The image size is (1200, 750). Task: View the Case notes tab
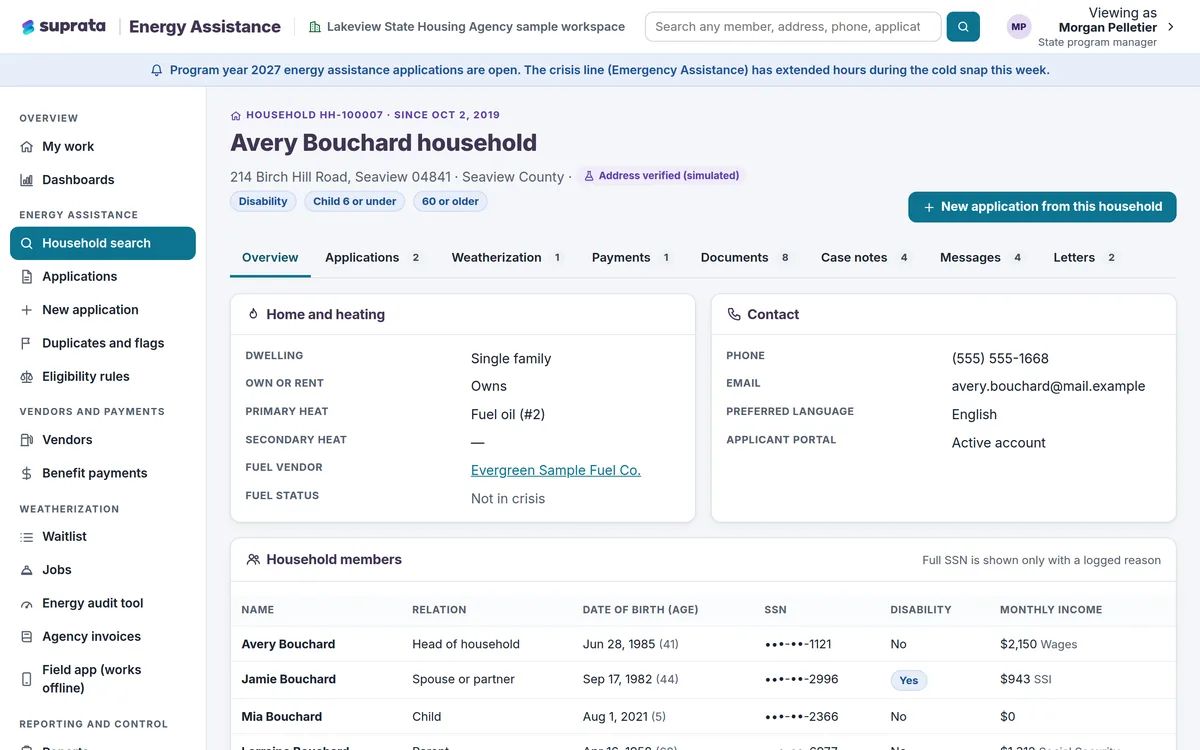pos(865,257)
